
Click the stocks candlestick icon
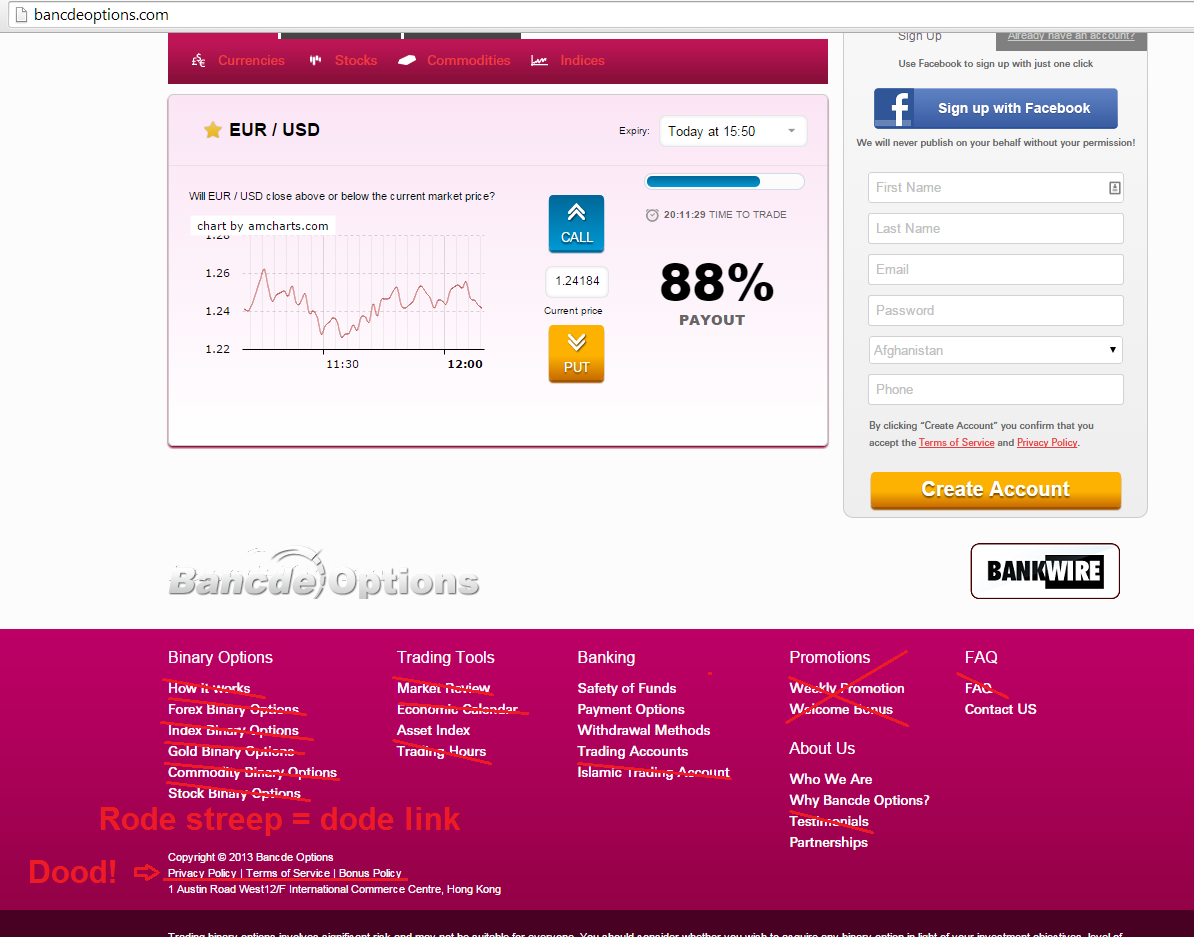point(315,60)
